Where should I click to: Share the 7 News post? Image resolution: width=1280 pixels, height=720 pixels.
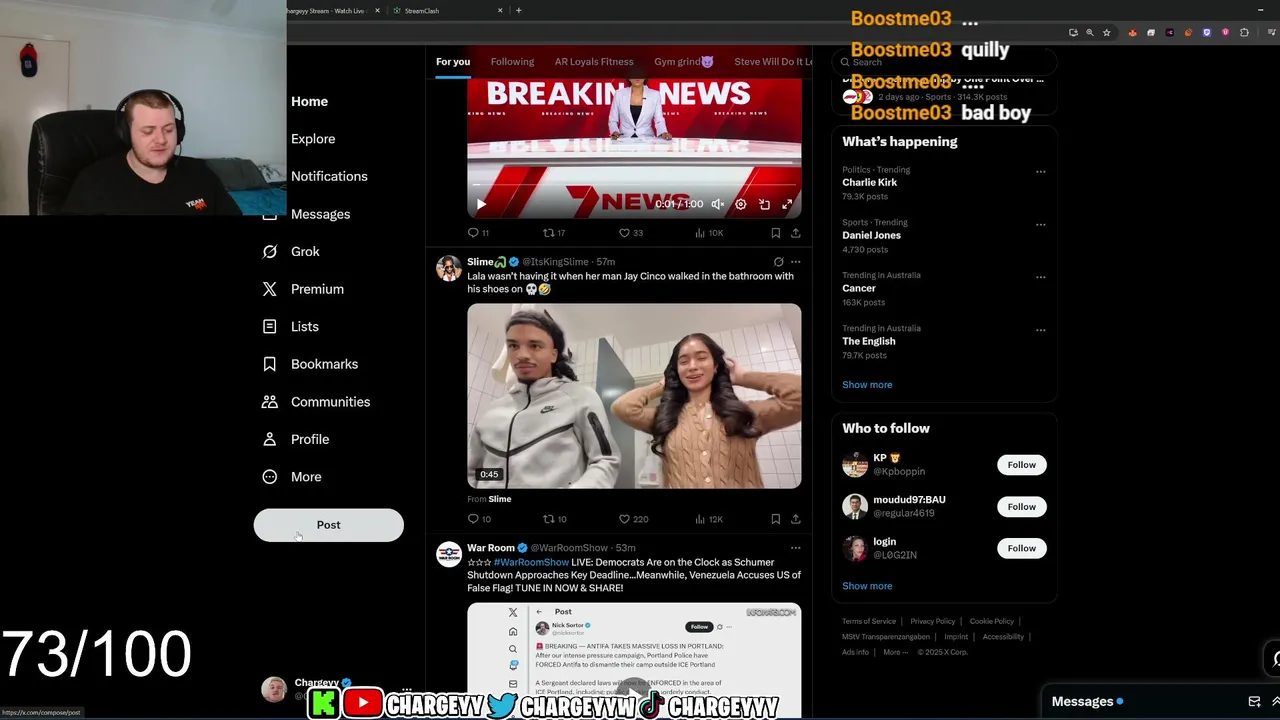pyautogui.click(x=795, y=233)
